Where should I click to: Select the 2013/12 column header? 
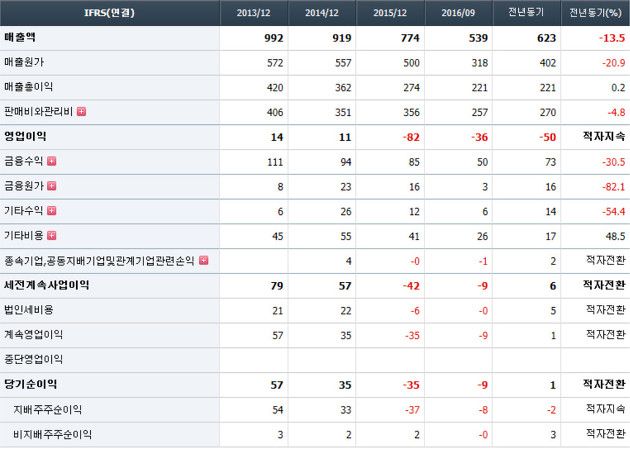254,12
